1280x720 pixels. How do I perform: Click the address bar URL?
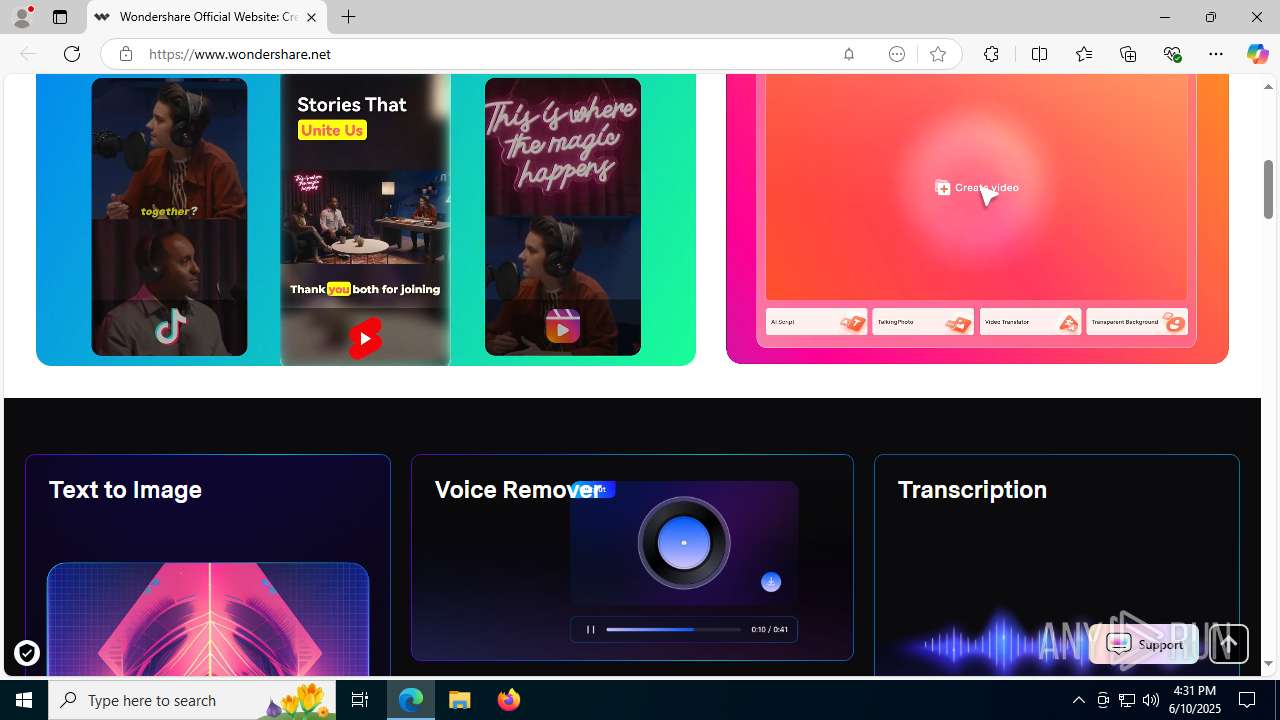[x=240, y=54]
